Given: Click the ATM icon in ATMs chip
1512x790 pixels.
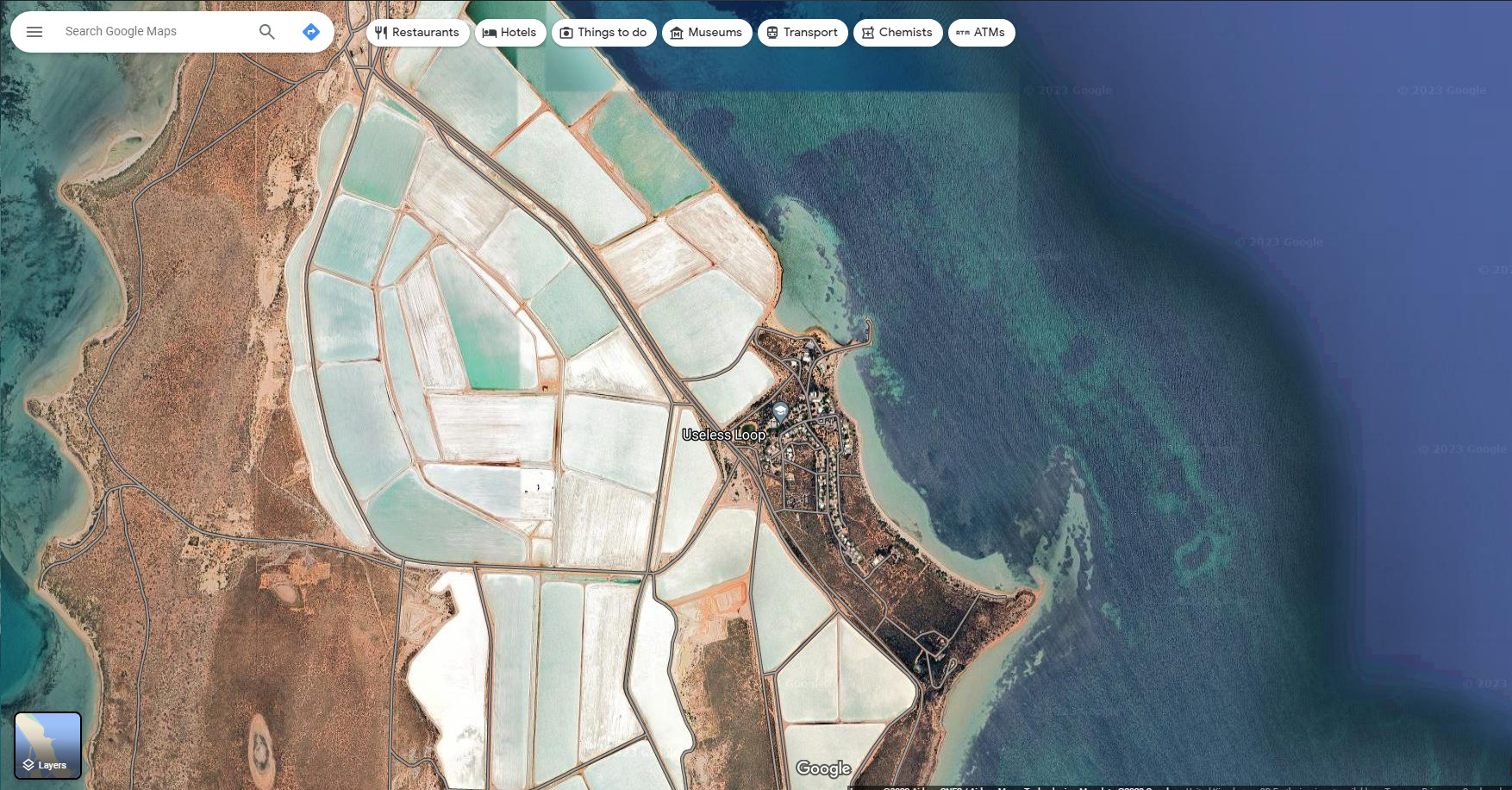Looking at the screenshot, I should 963,33.
